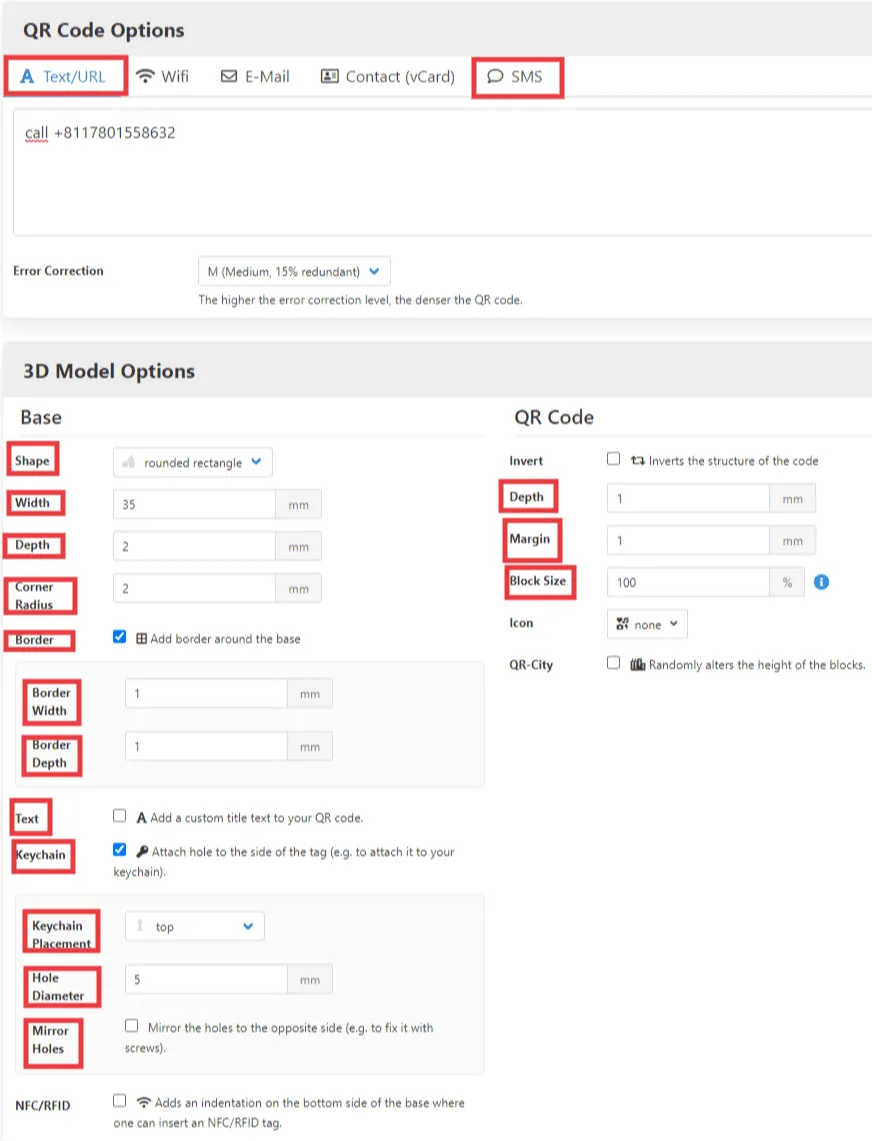Viewport: 872px width, 1141px height.
Task: Click the bold A icon in Text option
Action: pos(142,817)
